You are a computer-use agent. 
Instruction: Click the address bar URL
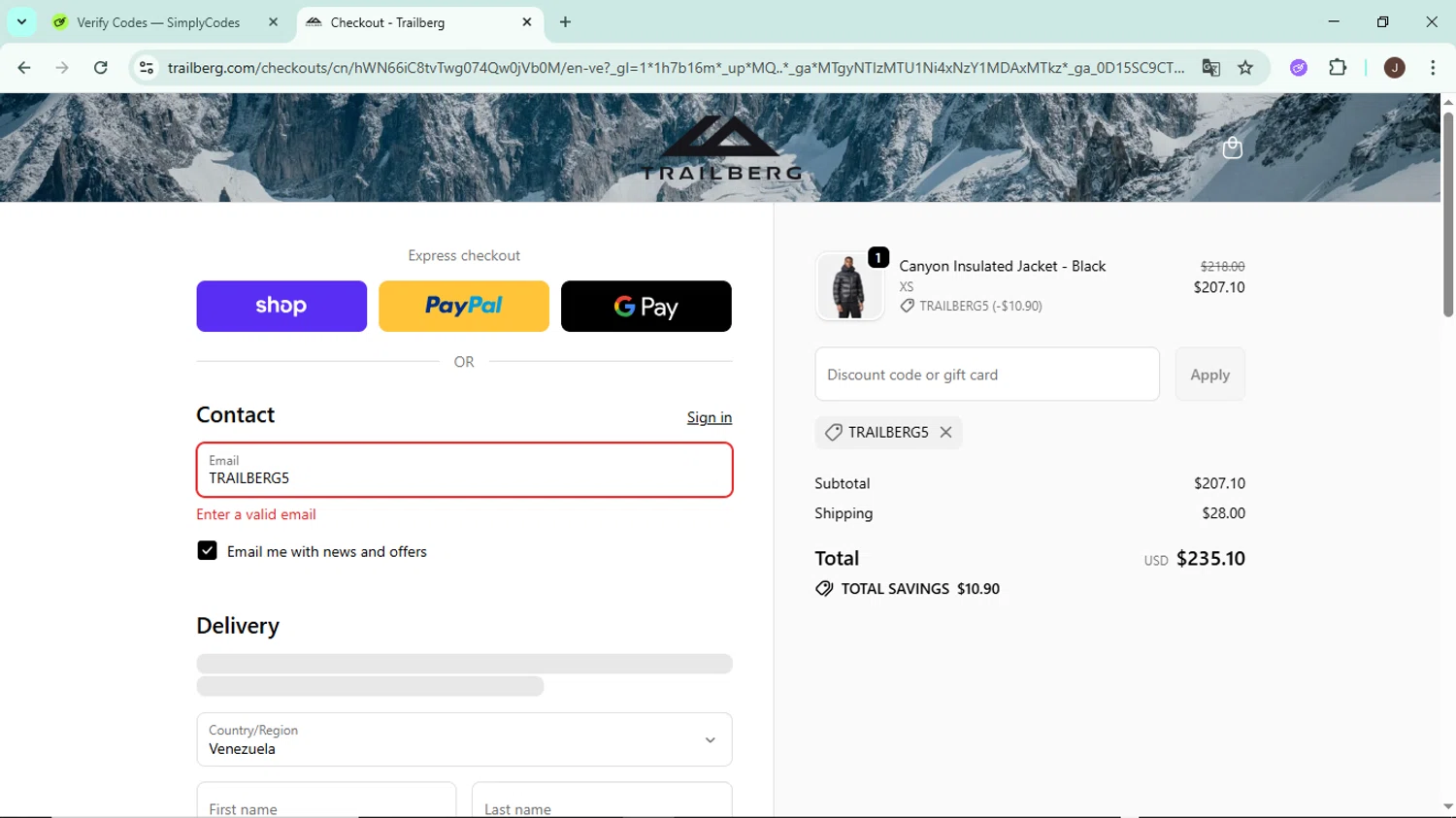(676, 68)
